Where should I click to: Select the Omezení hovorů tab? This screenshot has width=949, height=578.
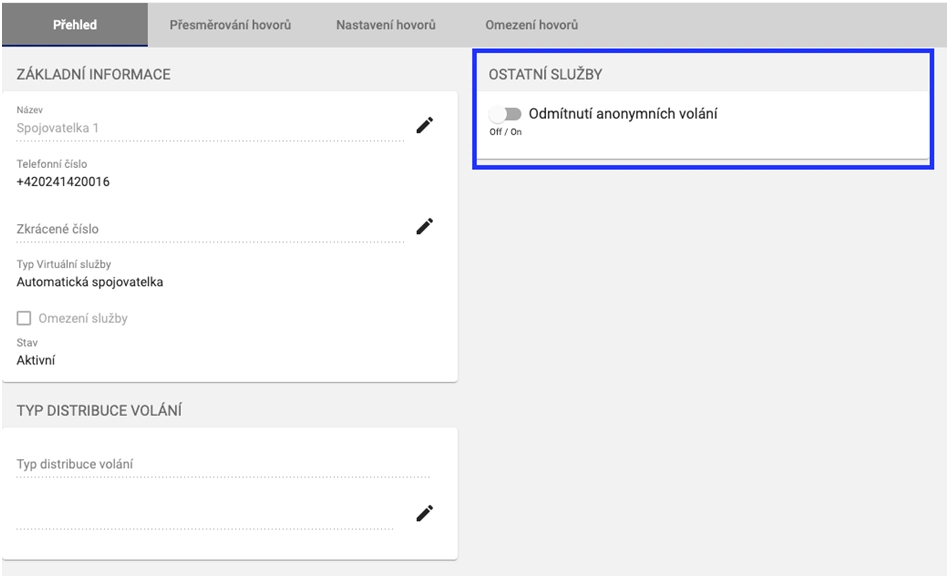531,24
